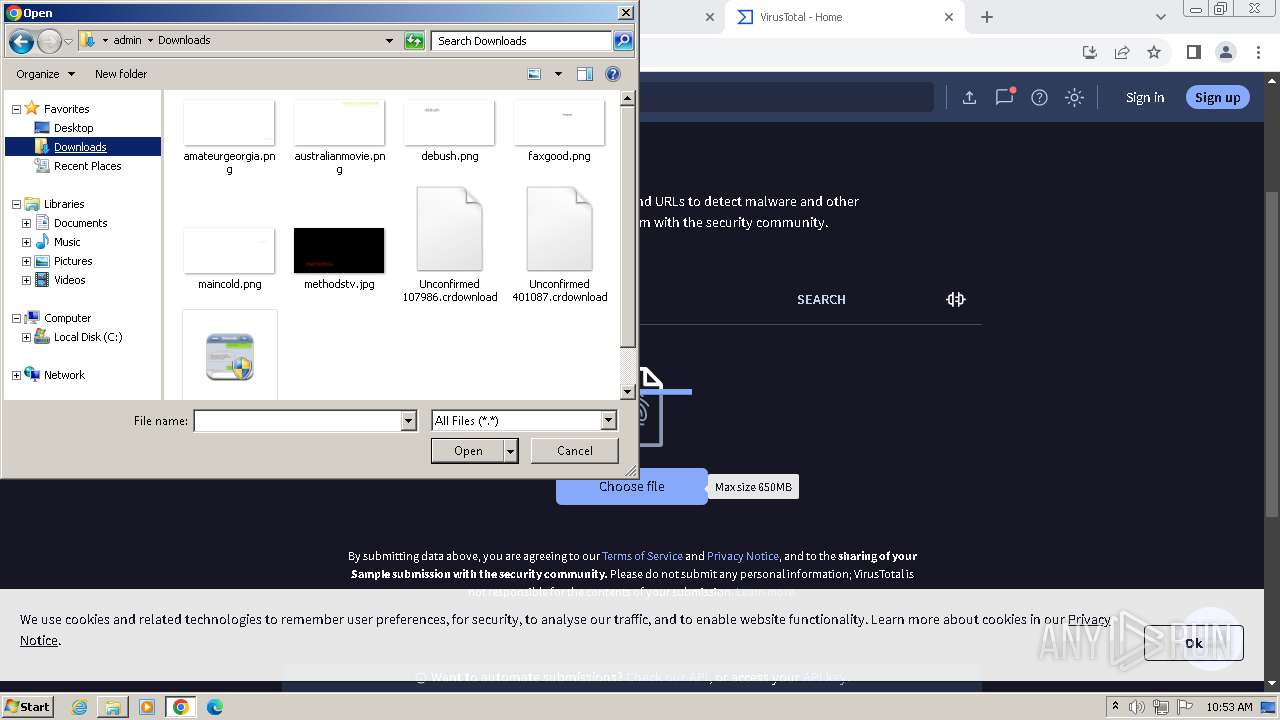Viewport: 1280px width, 720px height.
Task: Select Videos library in tree
Action: click(x=69, y=280)
